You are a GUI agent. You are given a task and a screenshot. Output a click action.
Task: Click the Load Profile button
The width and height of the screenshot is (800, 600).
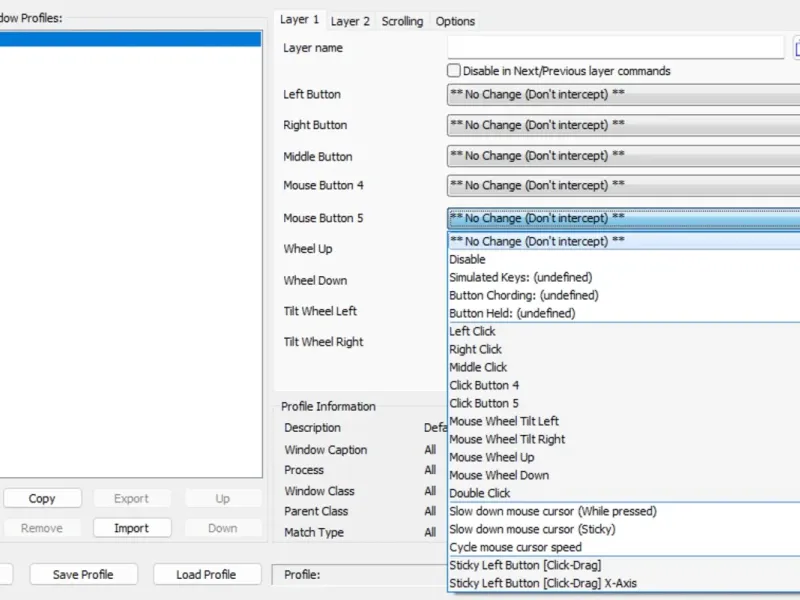click(206, 574)
